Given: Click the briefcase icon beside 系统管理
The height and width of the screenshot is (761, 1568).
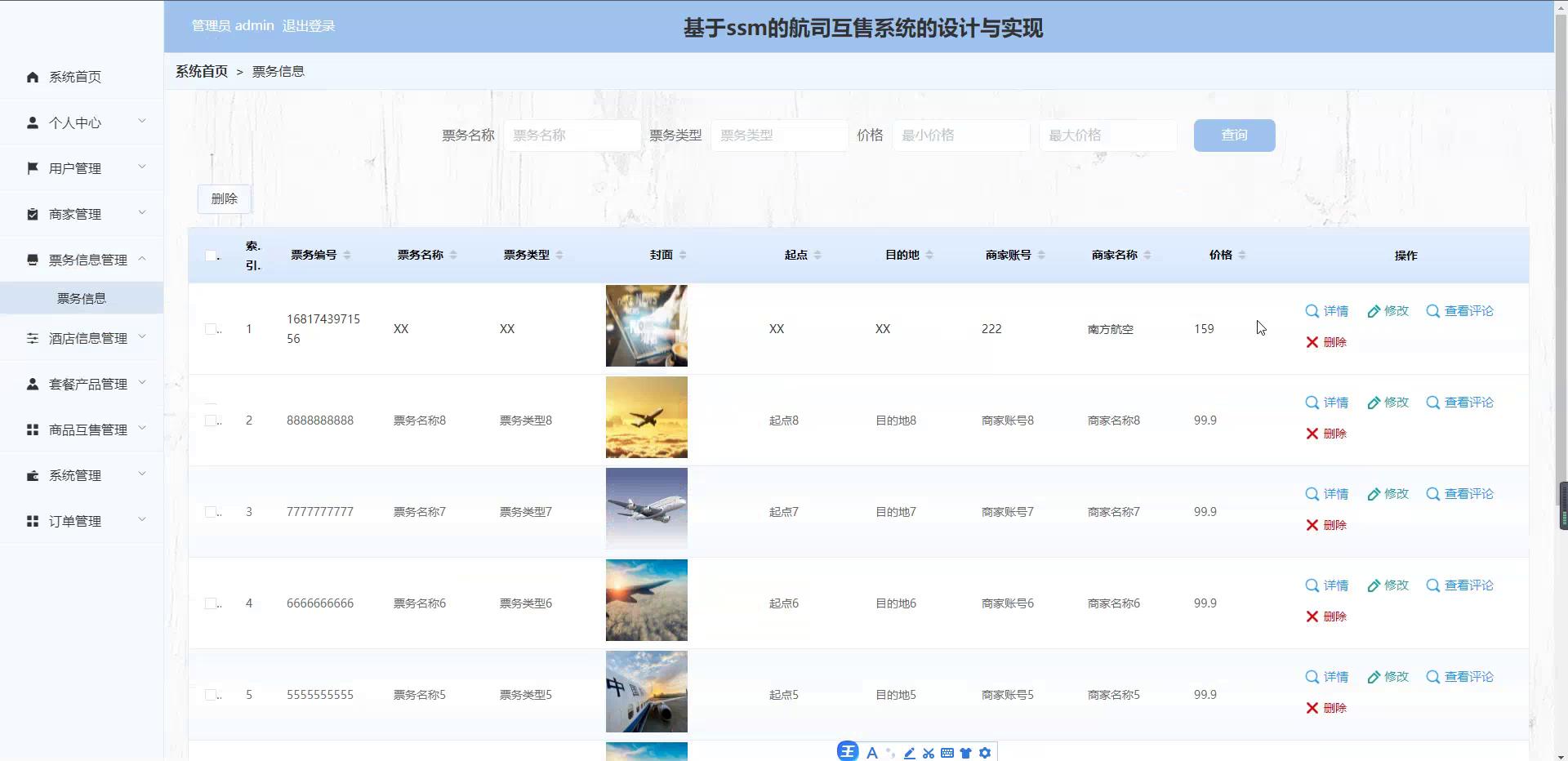Looking at the screenshot, I should coord(33,475).
